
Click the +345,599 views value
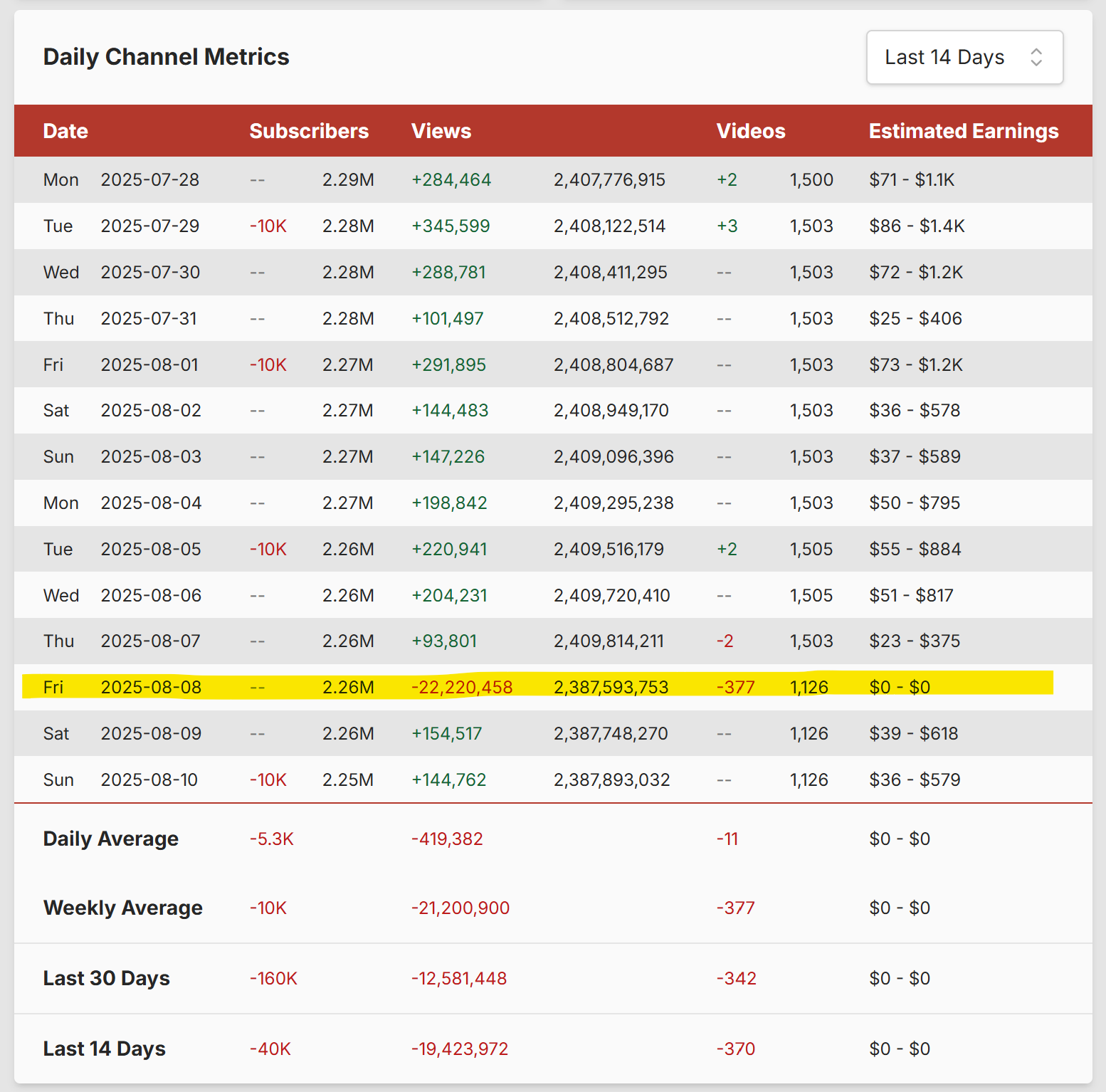pos(451,226)
